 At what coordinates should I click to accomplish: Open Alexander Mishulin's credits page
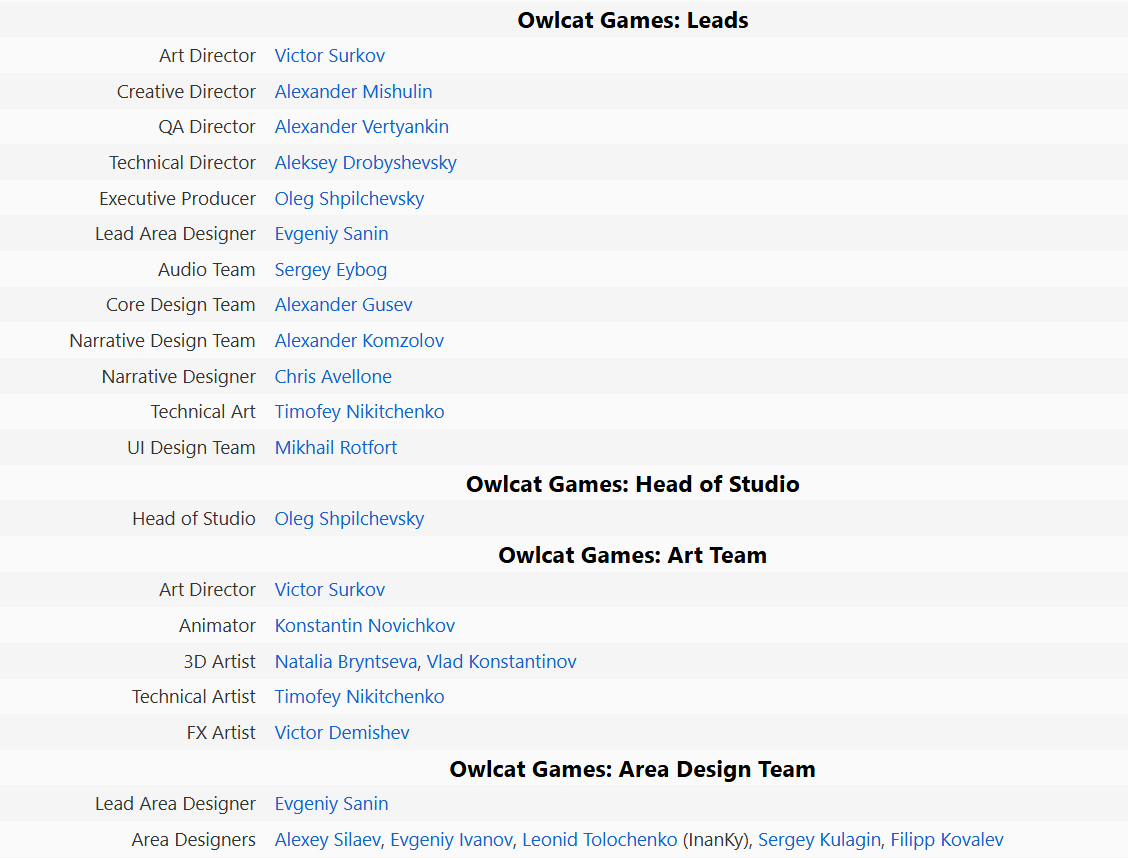[x=353, y=91]
